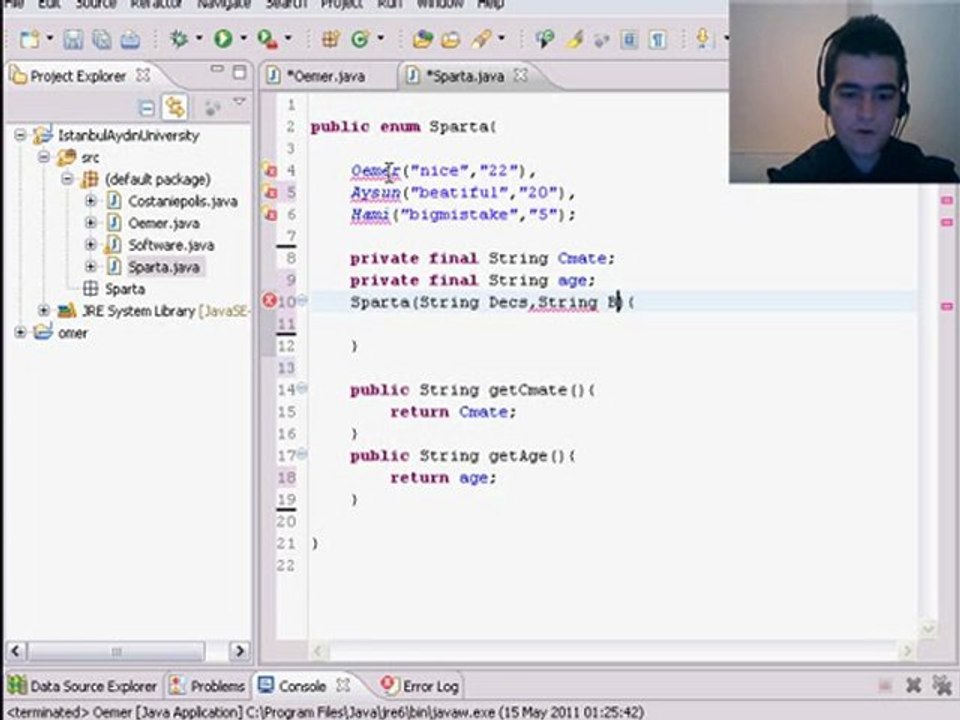
Task: Select the Sparta enum item in tree
Action: [125, 288]
